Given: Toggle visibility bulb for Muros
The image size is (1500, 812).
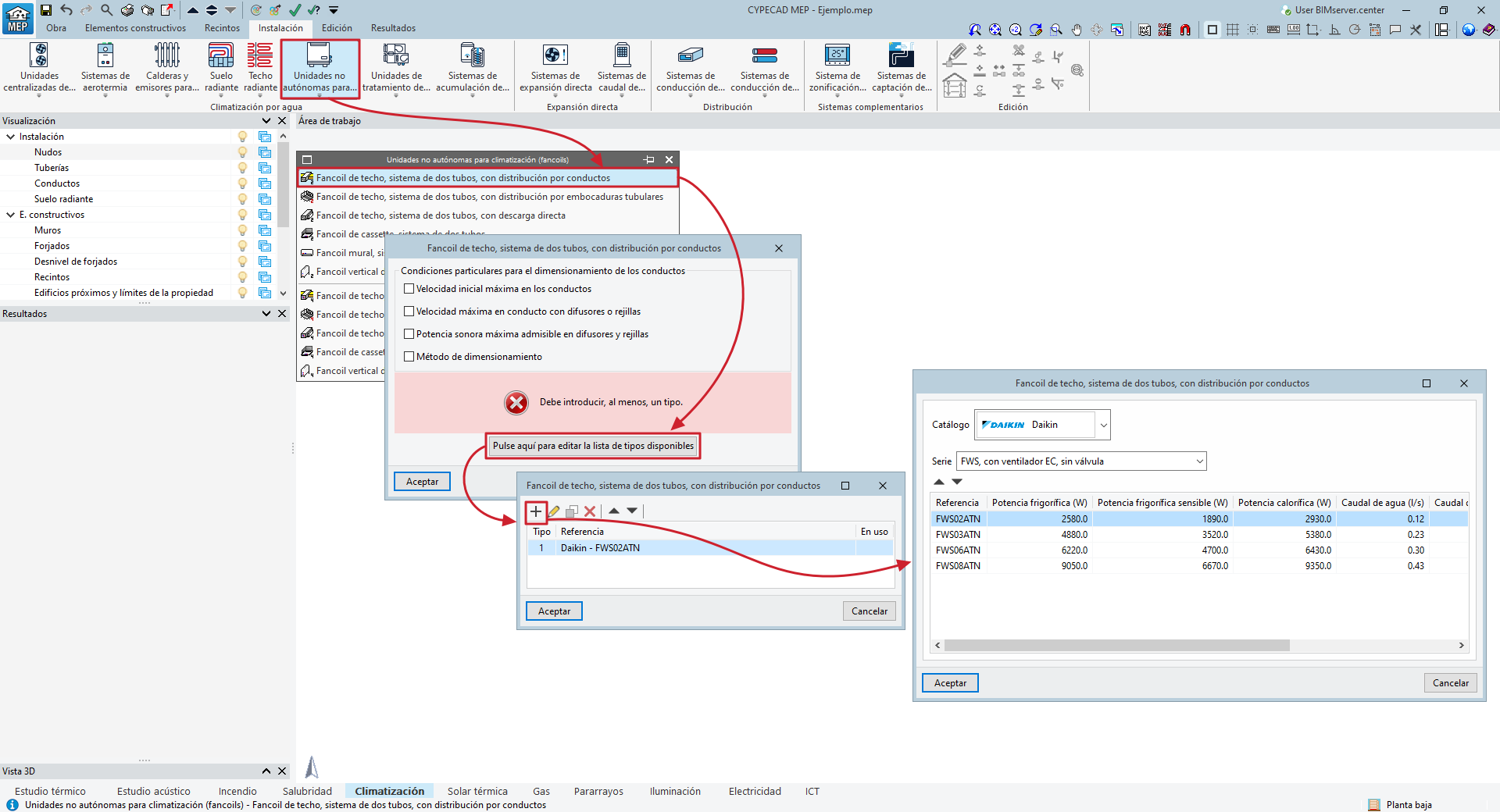Looking at the screenshot, I should (242, 230).
